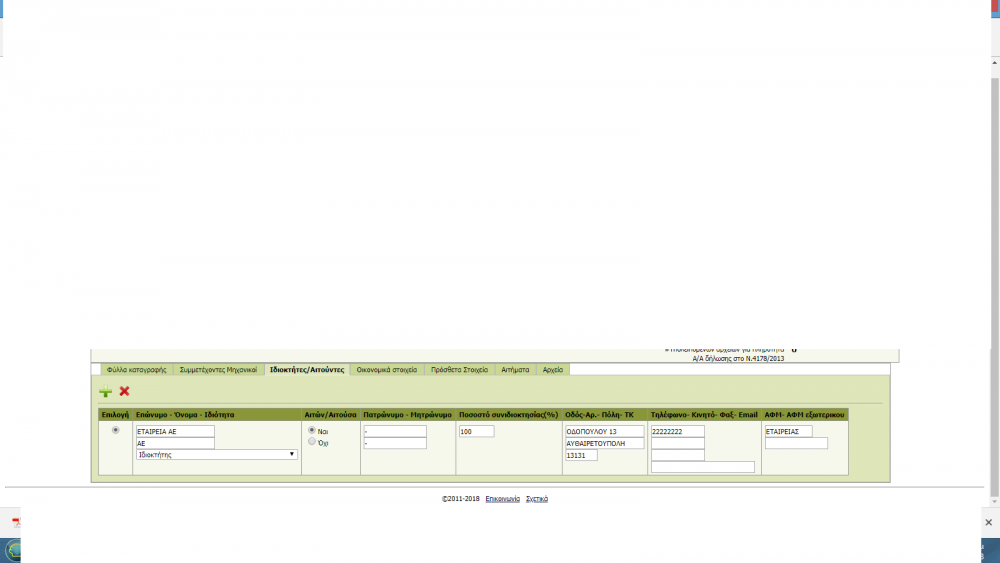Click the green plus add owner icon
The width and height of the screenshot is (1000, 563).
[105, 392]
